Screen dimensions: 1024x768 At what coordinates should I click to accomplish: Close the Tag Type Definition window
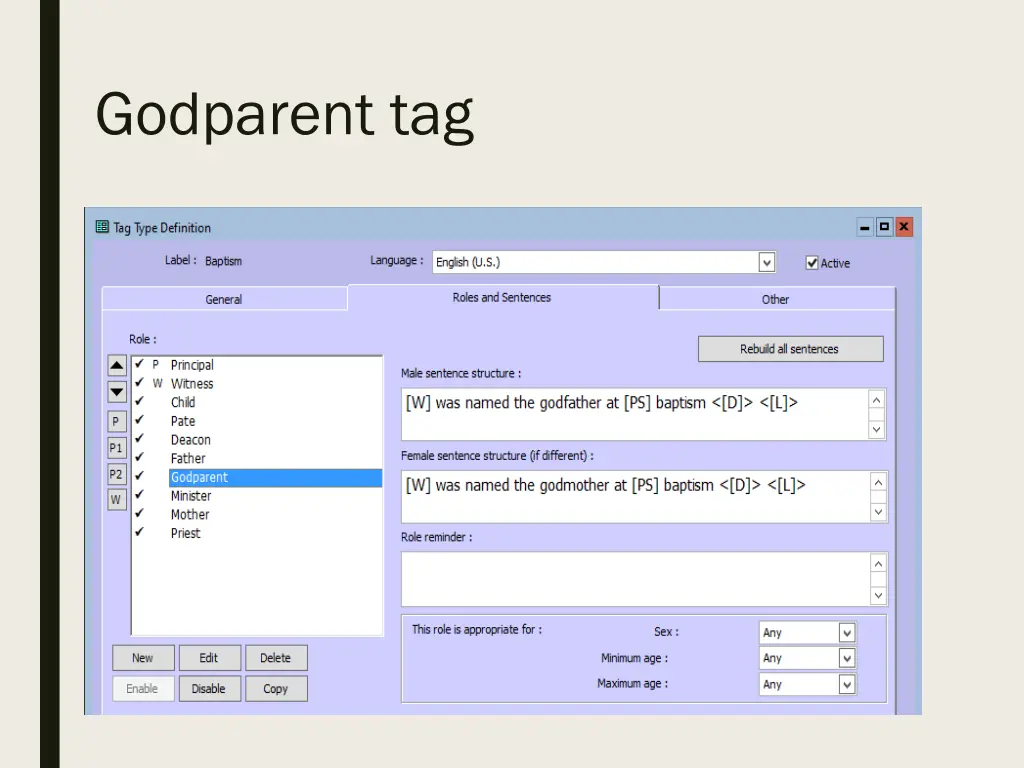904,227
